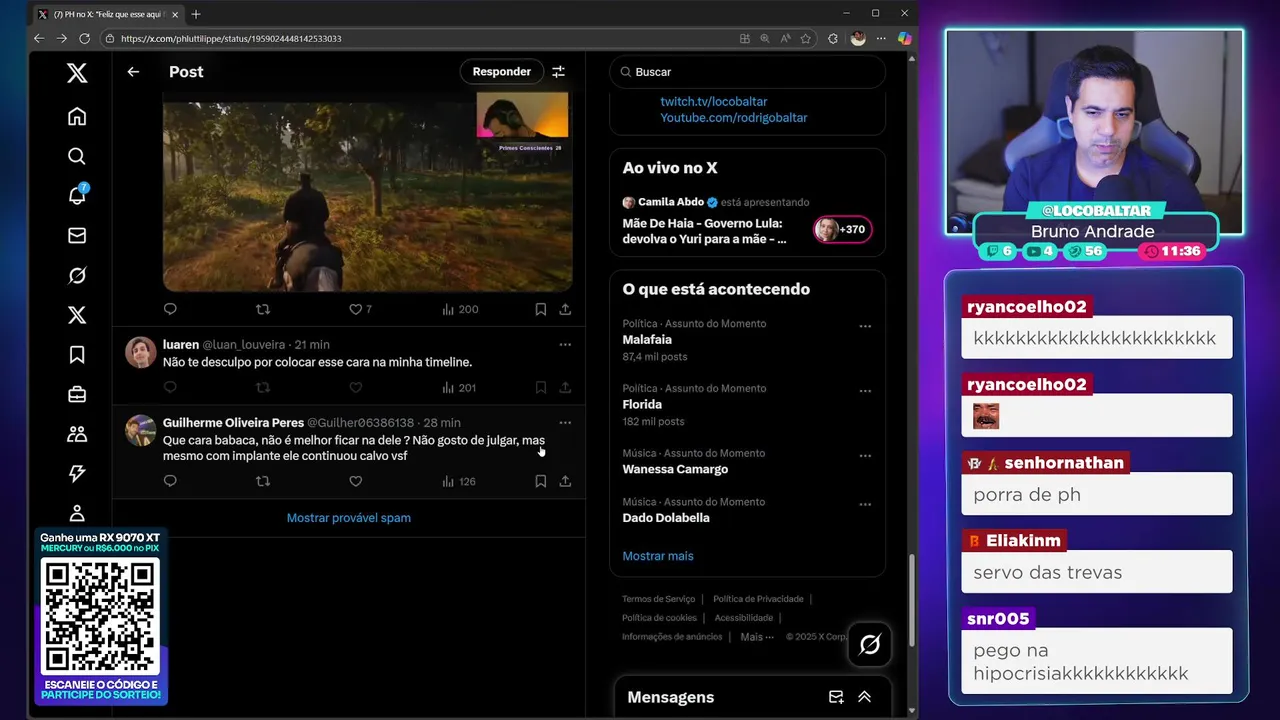This screenshot has height=720, width=1280.
Task: Close the PH no X browser tab
Action: [175, 14]
